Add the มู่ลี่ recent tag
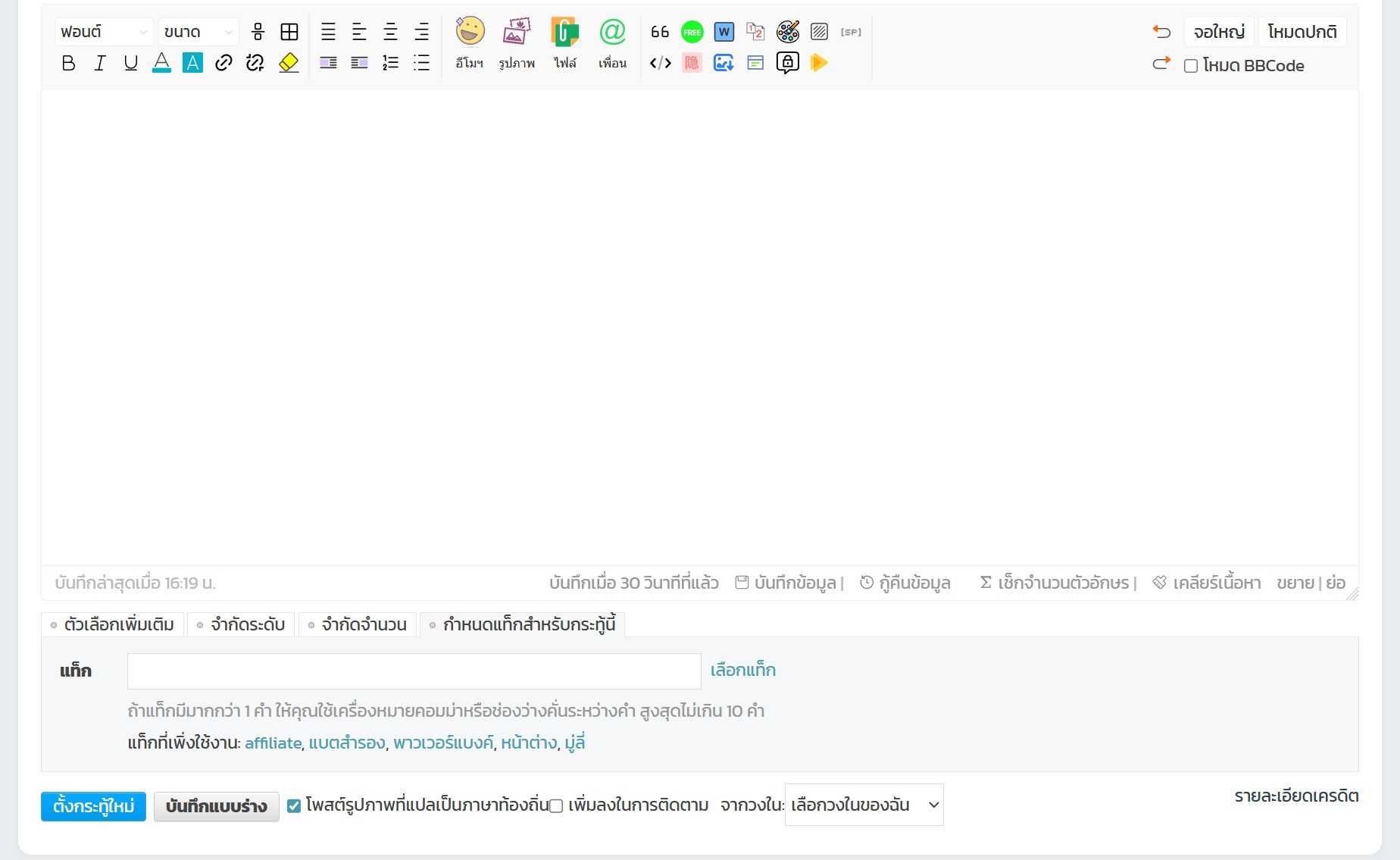 point(575,743)
